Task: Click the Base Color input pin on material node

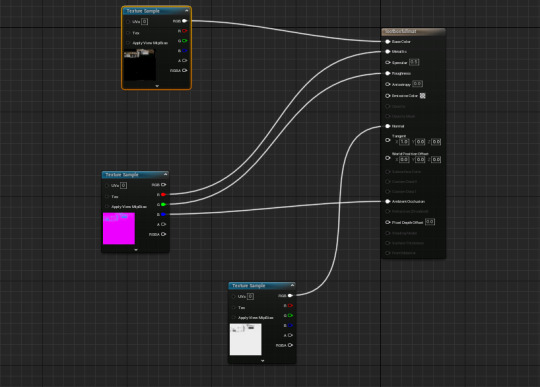Action: (388, 42)
